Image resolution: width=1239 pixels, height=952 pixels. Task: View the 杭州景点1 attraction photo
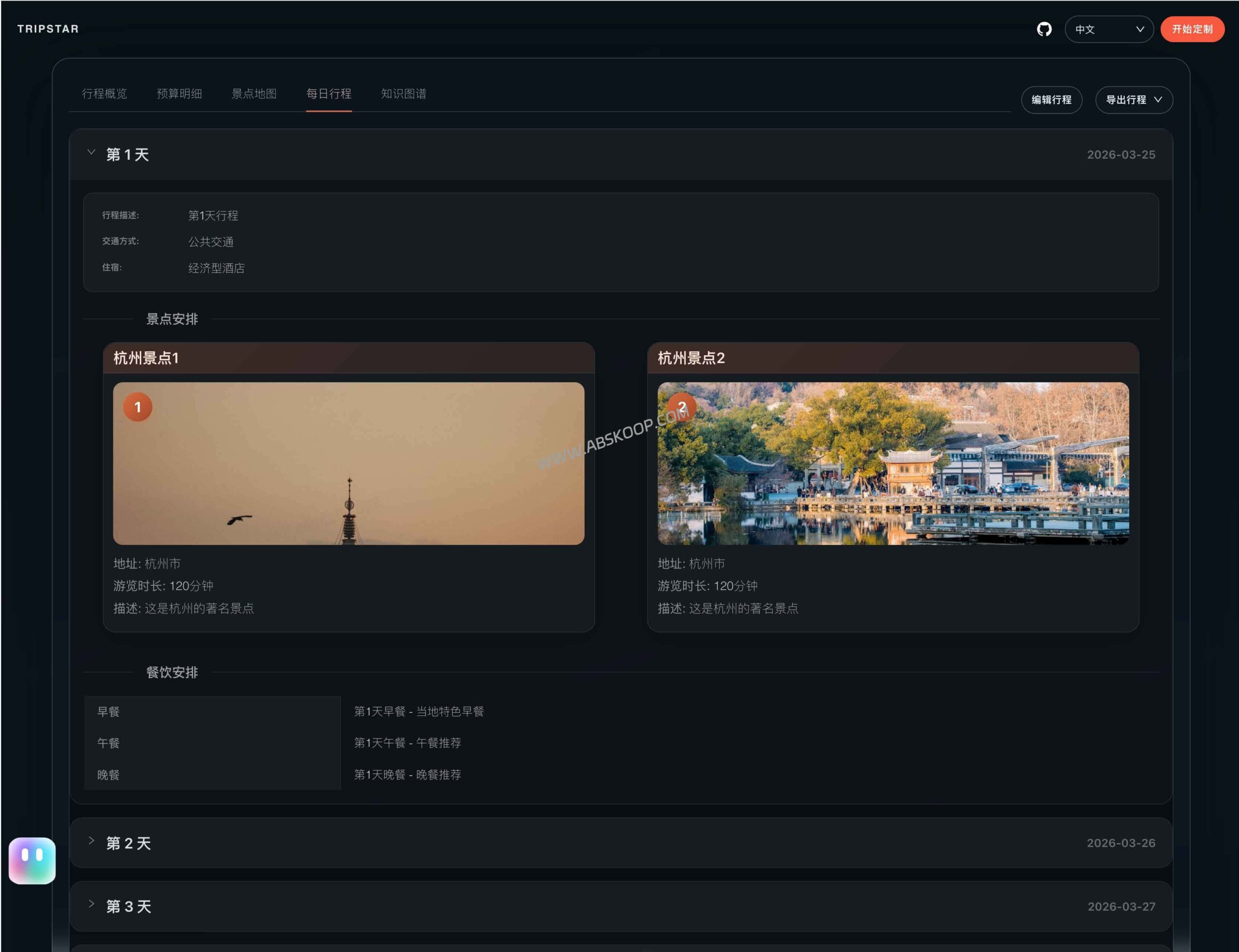point(349,463)
